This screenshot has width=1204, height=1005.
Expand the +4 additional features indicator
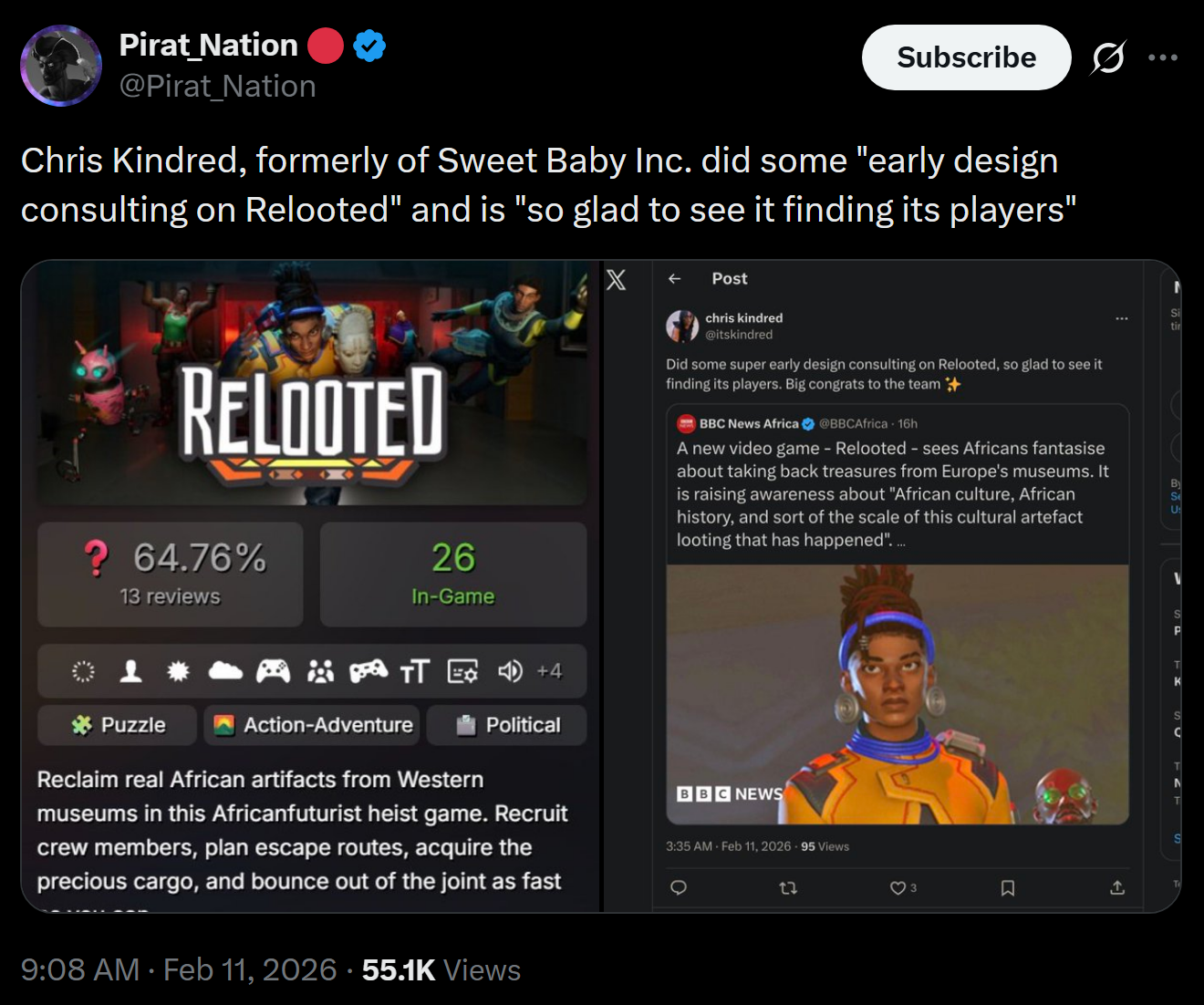[549, 671]
